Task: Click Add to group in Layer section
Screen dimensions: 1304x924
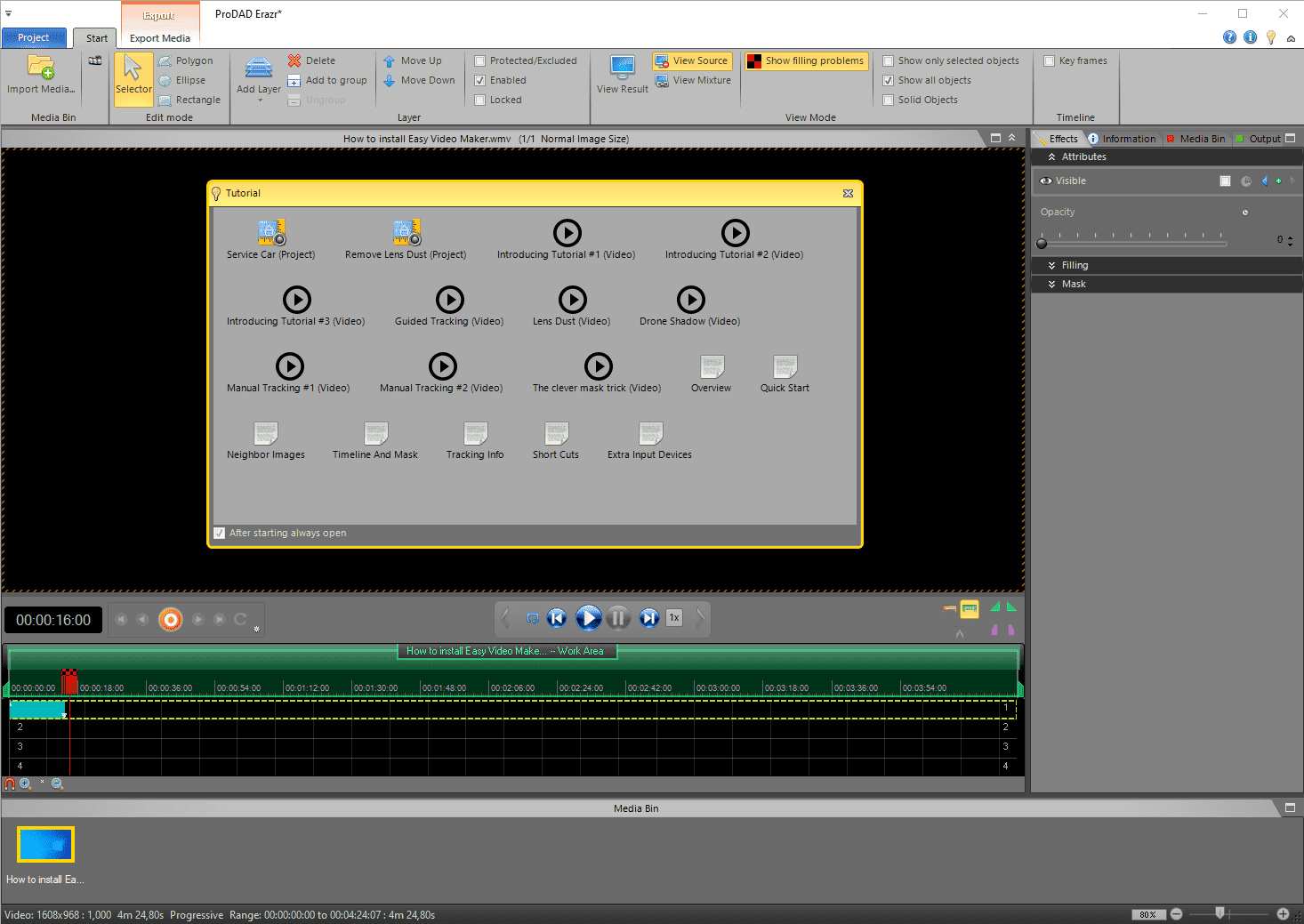Action: pyautogui.click(x=326, y=80)
